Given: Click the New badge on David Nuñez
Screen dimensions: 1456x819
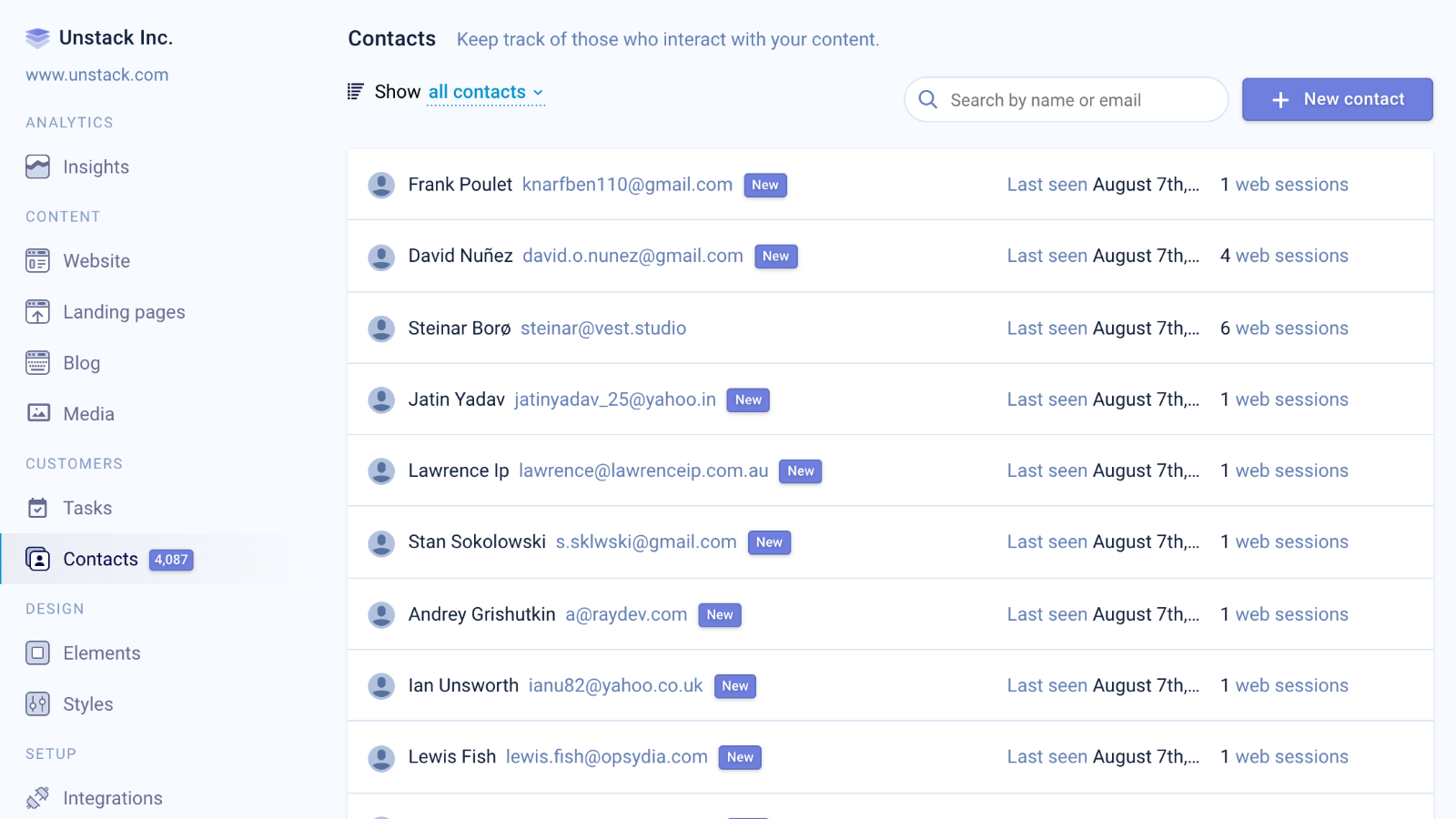Looking at the screenshot, I should (775, 256).
